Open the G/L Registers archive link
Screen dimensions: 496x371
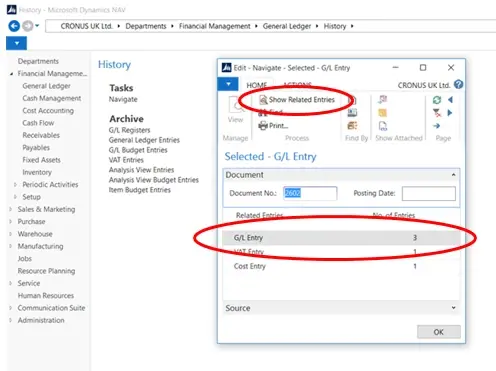coord(129,130)
